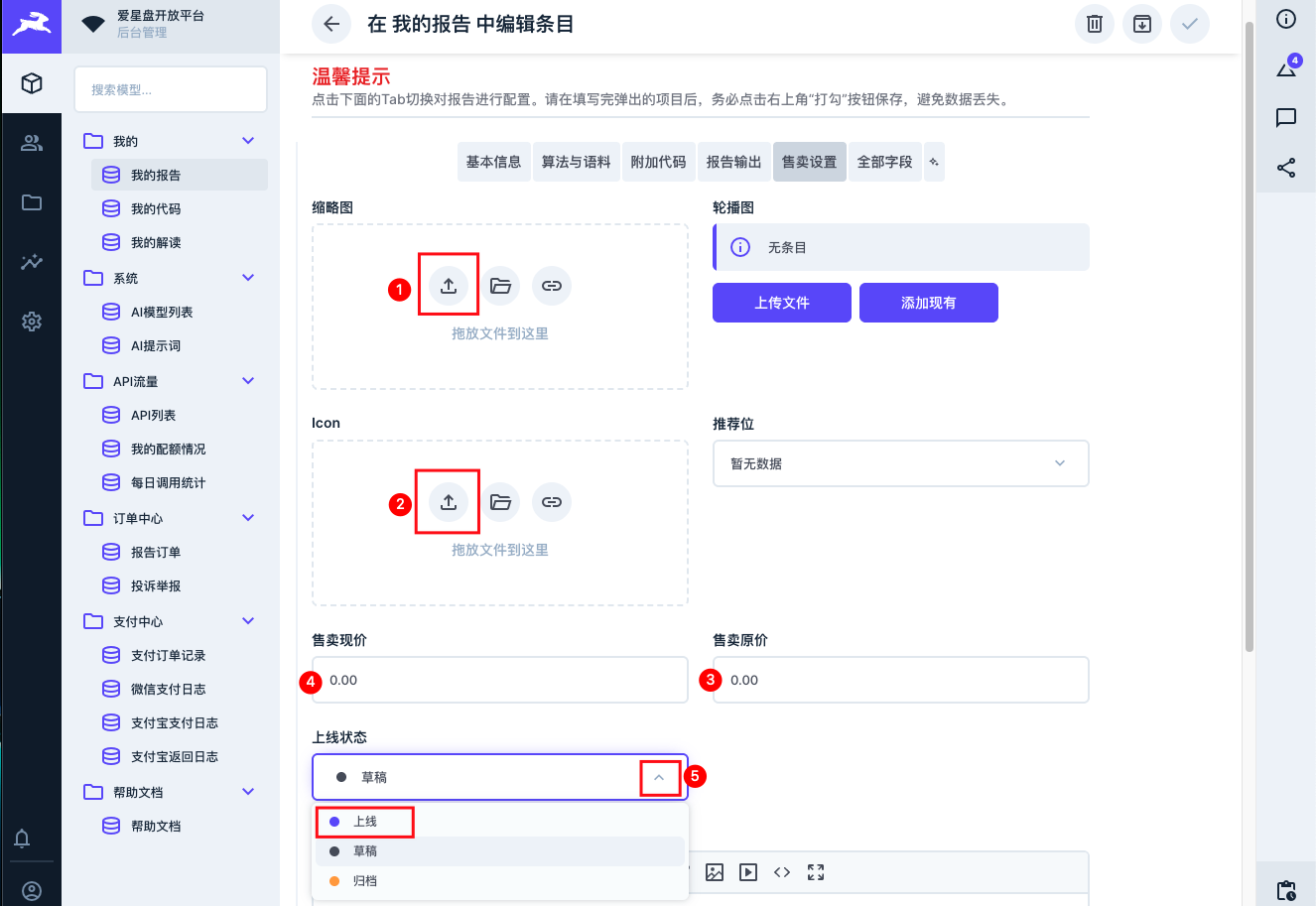Click the 添加现有 button

[928, 303]
